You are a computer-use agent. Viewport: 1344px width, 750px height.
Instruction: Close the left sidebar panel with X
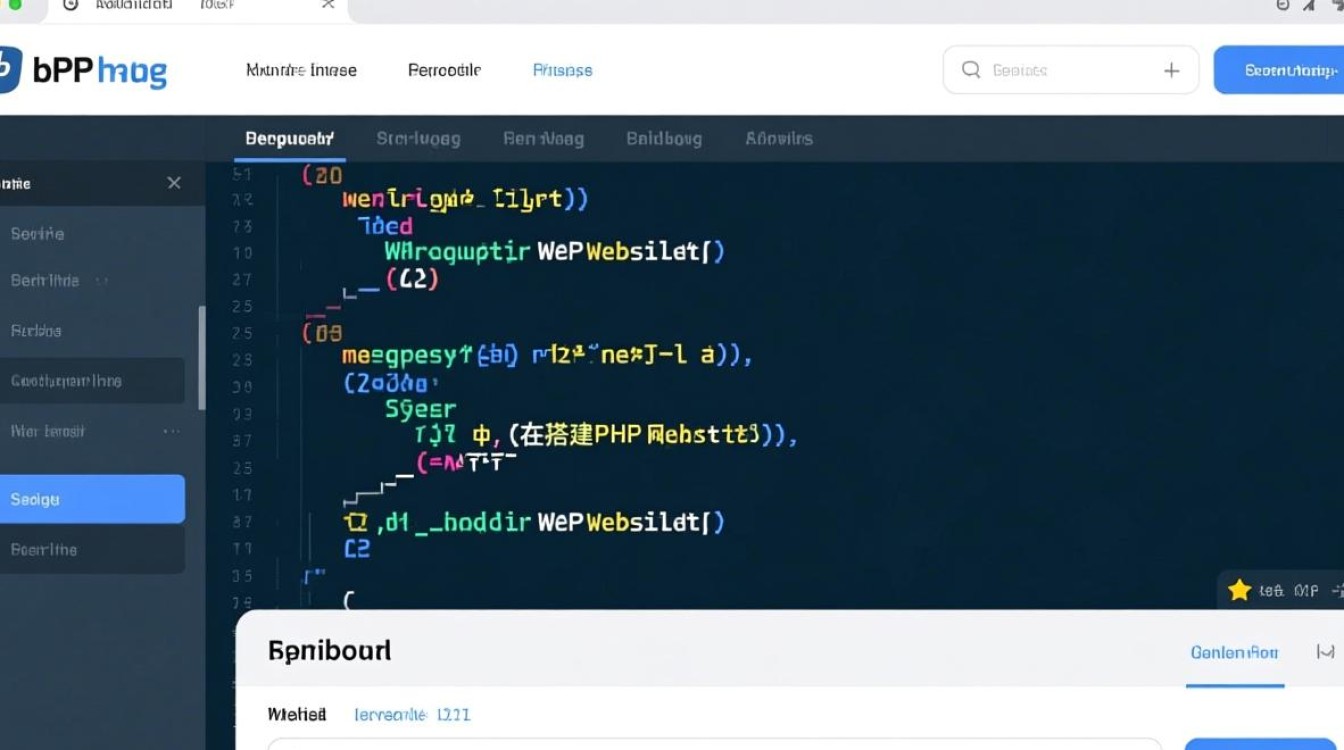pyautogui.click(x=174, y=183)
